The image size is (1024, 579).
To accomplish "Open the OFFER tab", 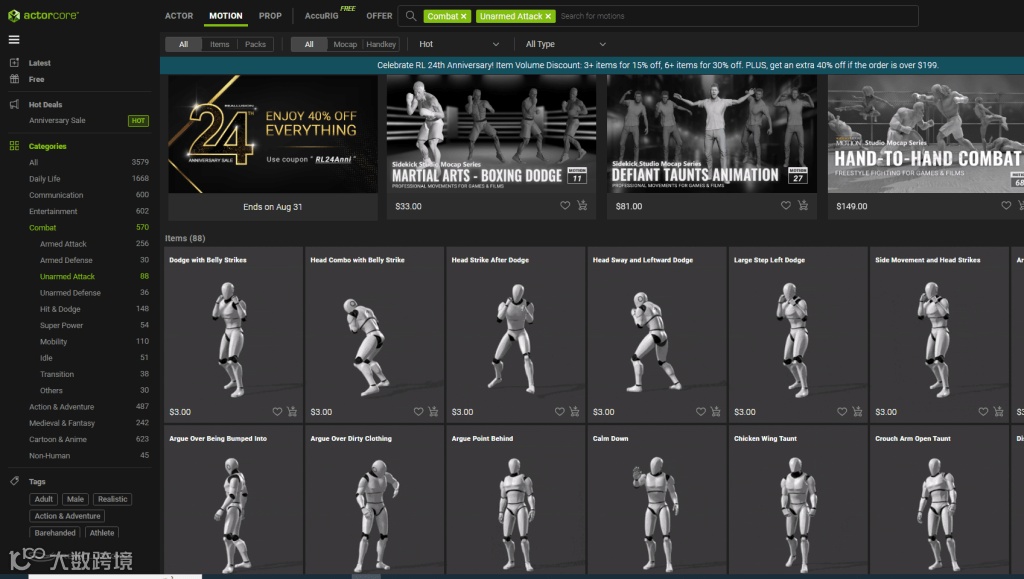I will tap(379, 16).
